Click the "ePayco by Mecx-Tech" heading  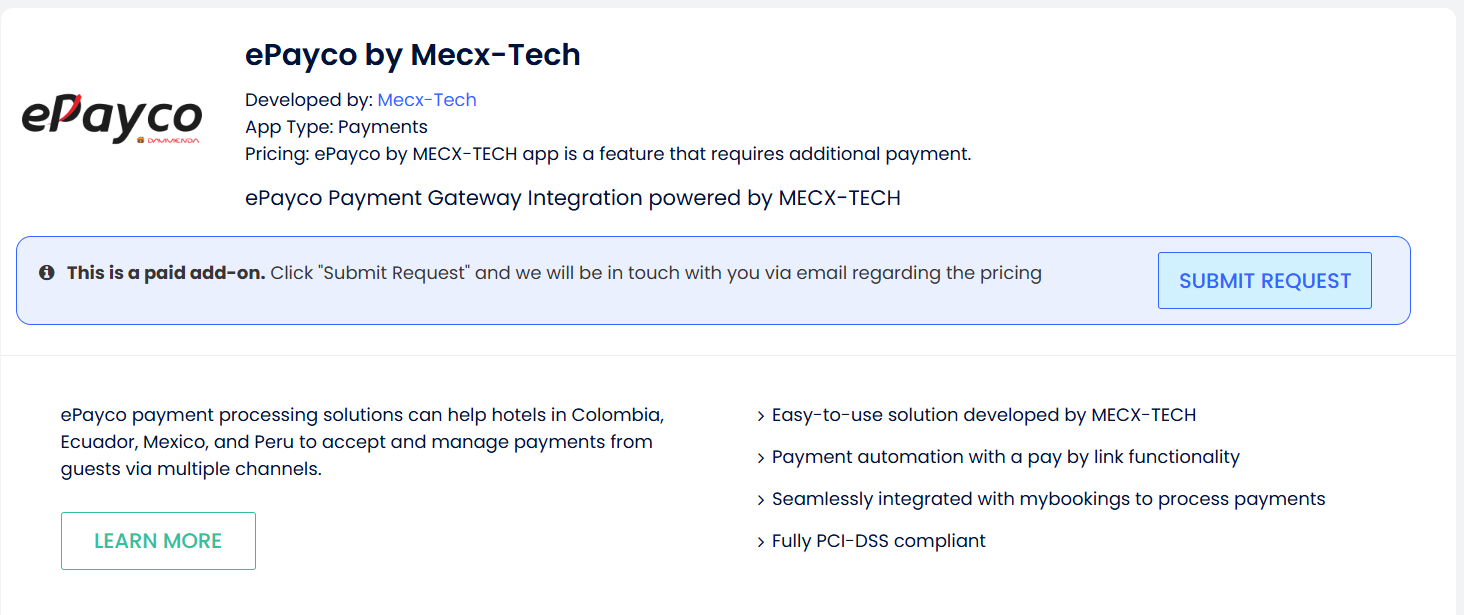(x=412, y=55)
